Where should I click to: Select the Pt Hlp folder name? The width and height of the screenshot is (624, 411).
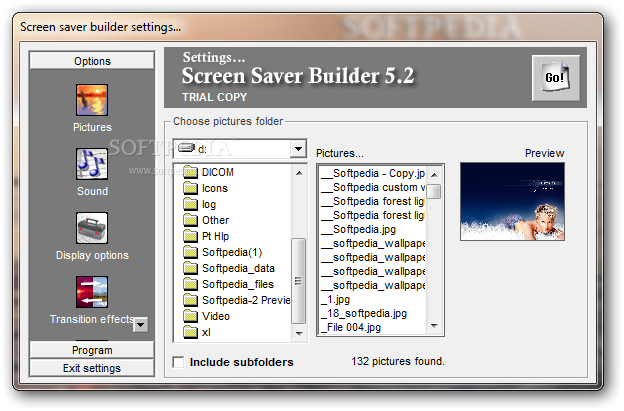[x=215, y=236]
